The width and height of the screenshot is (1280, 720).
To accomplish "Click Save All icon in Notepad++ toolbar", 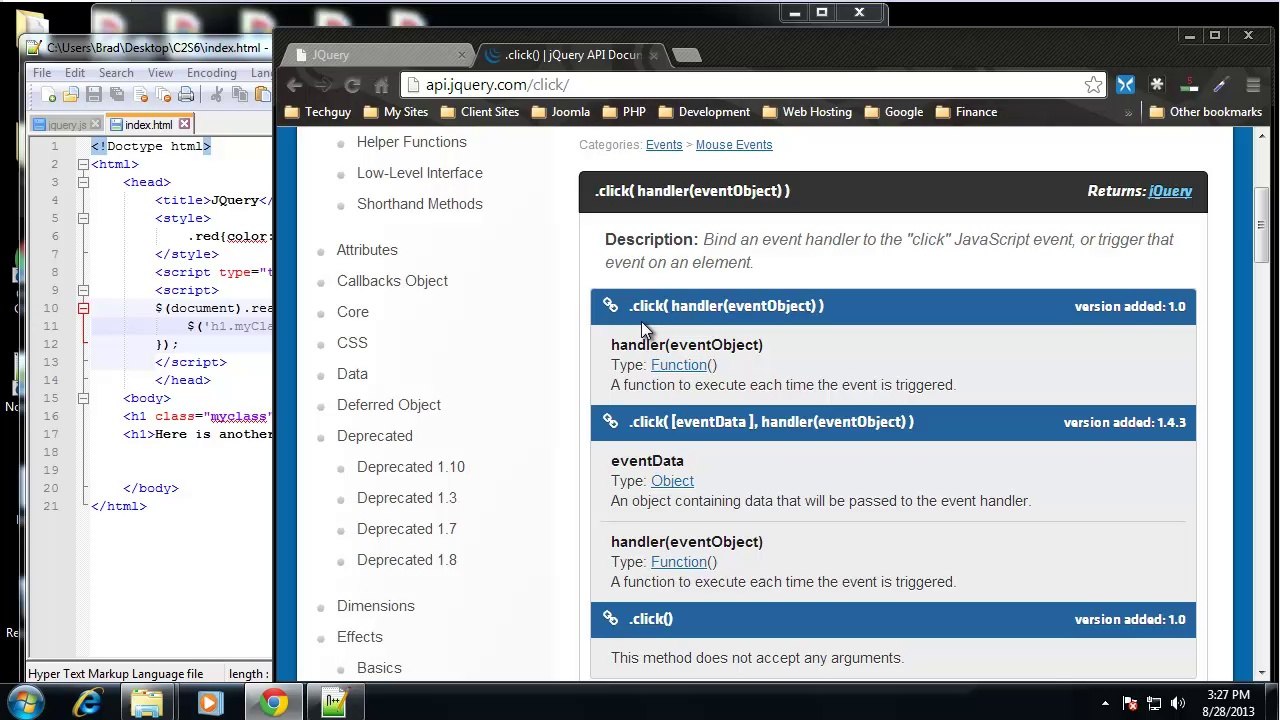I will coord(116,94).
